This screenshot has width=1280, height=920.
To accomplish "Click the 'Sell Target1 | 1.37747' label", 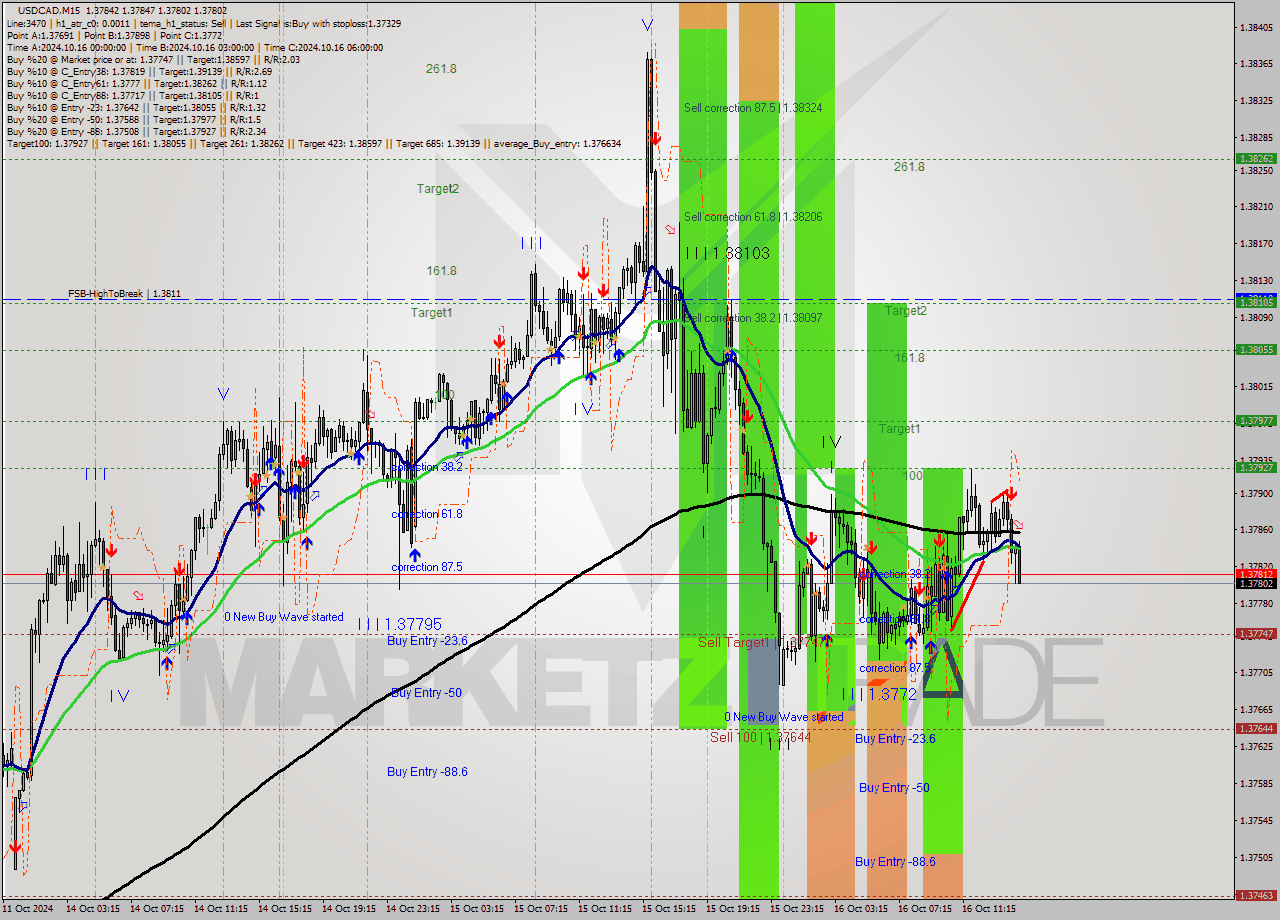I will pos(763,642).
